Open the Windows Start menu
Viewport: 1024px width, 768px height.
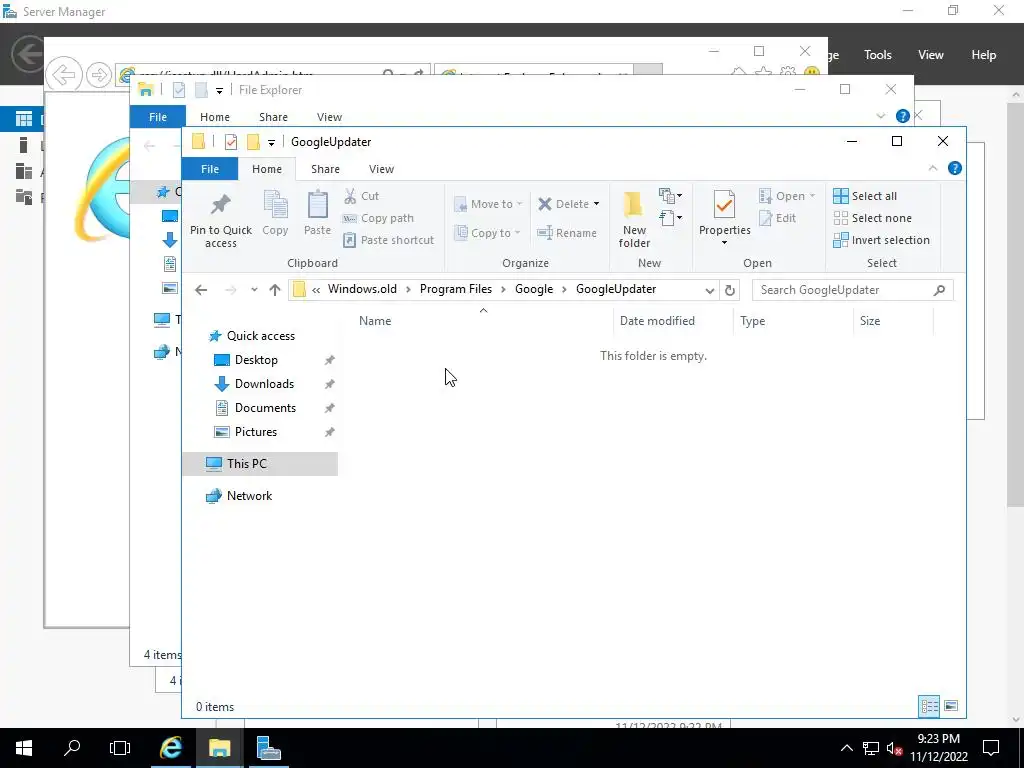(x=24, y=748)
